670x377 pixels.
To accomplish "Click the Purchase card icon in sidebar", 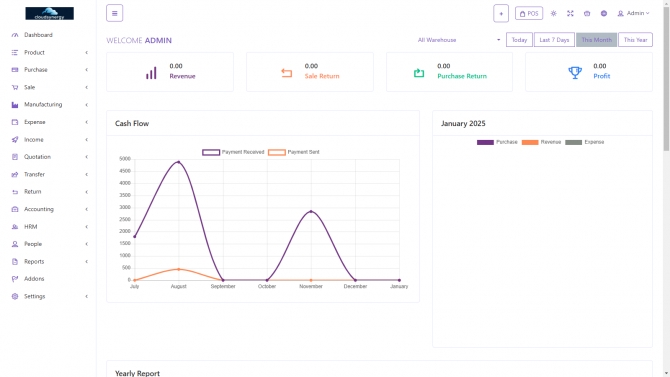I will (15, 70).
